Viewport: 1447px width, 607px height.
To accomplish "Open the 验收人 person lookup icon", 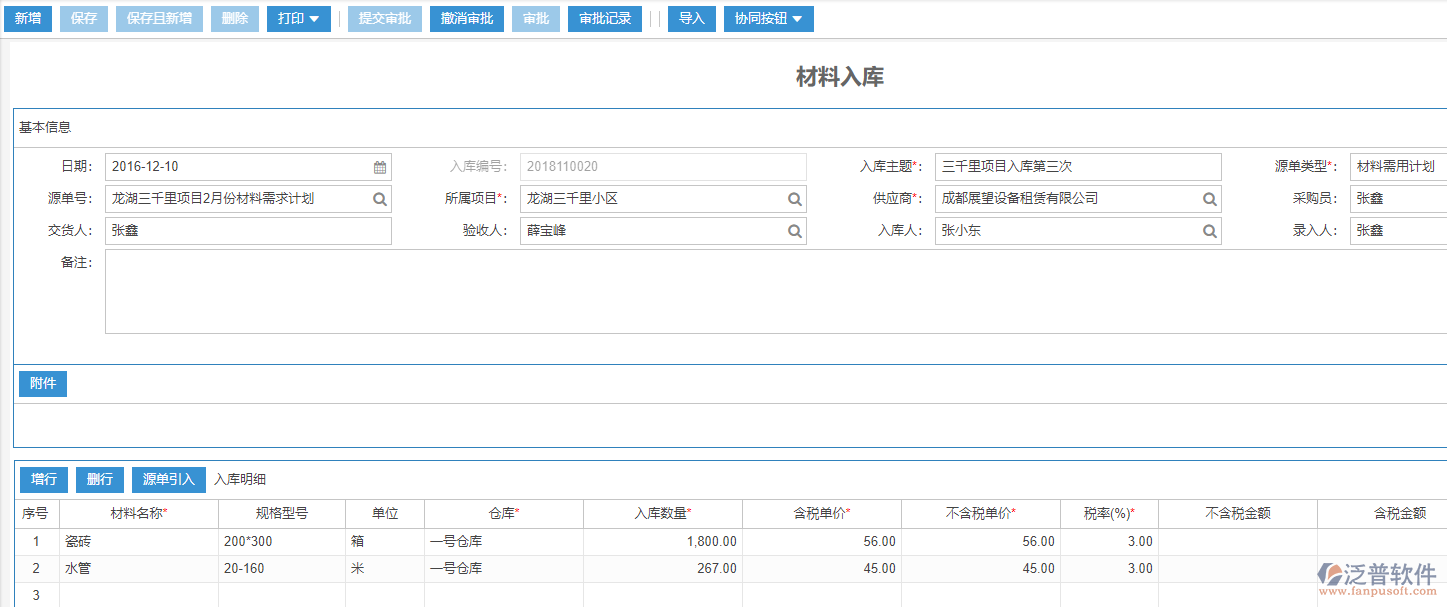I will click(794, 230).
